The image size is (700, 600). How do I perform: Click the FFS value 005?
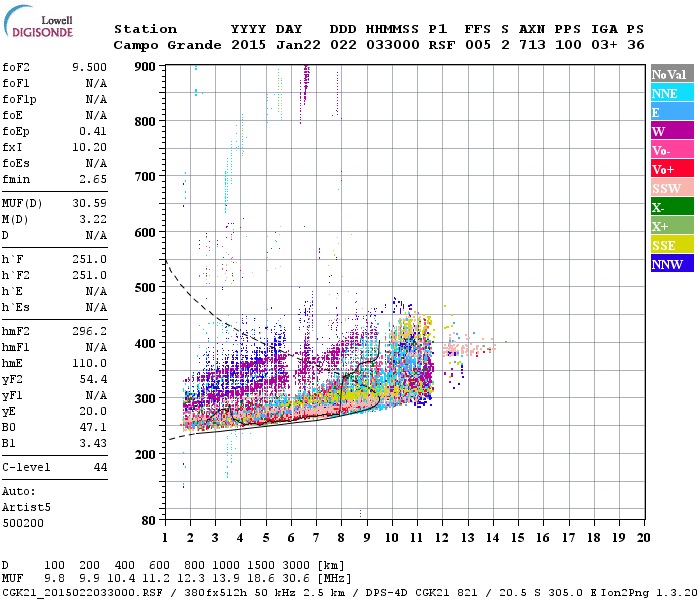(478, 45)
